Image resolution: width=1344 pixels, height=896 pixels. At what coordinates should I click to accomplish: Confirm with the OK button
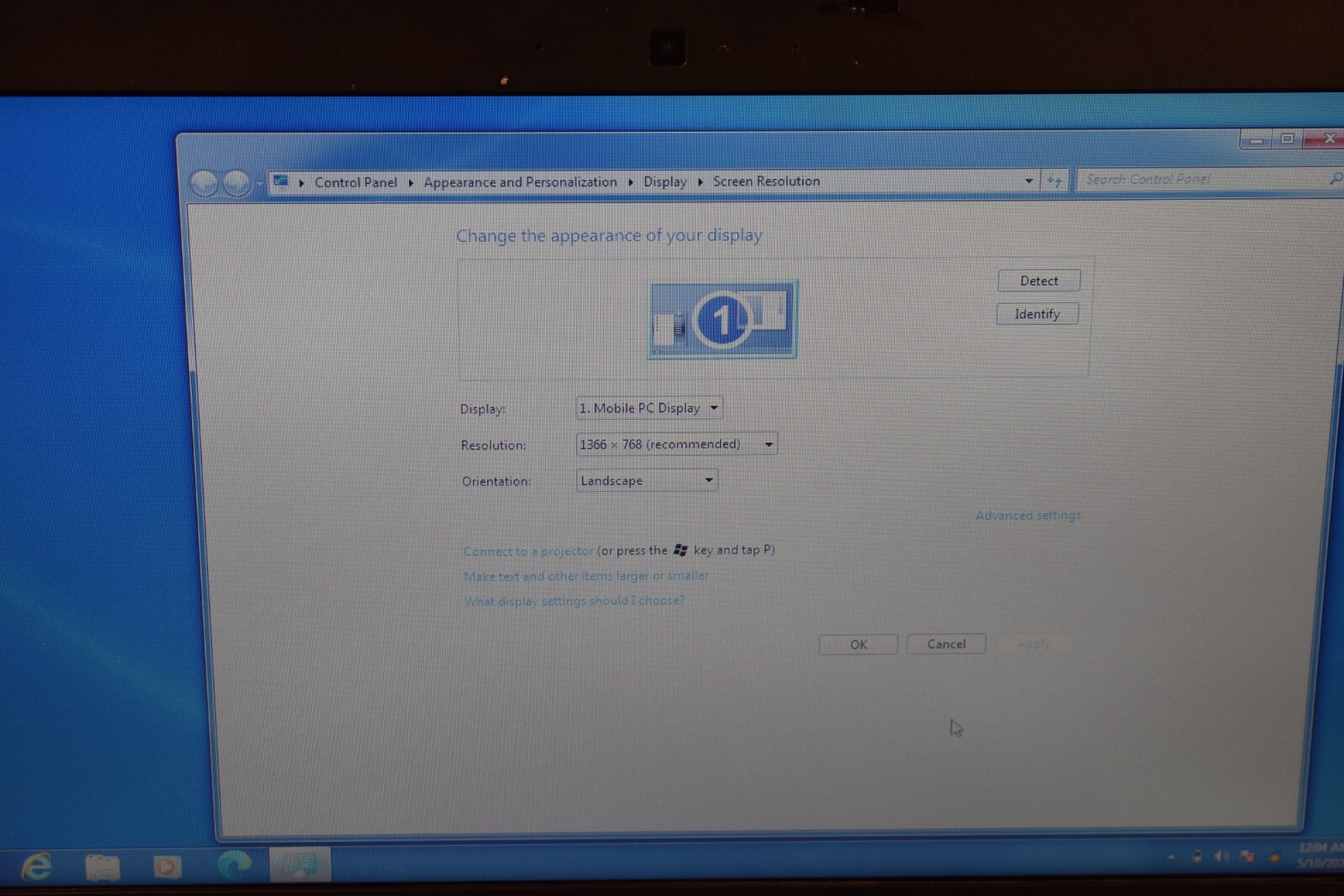click(x=858, y=645)
